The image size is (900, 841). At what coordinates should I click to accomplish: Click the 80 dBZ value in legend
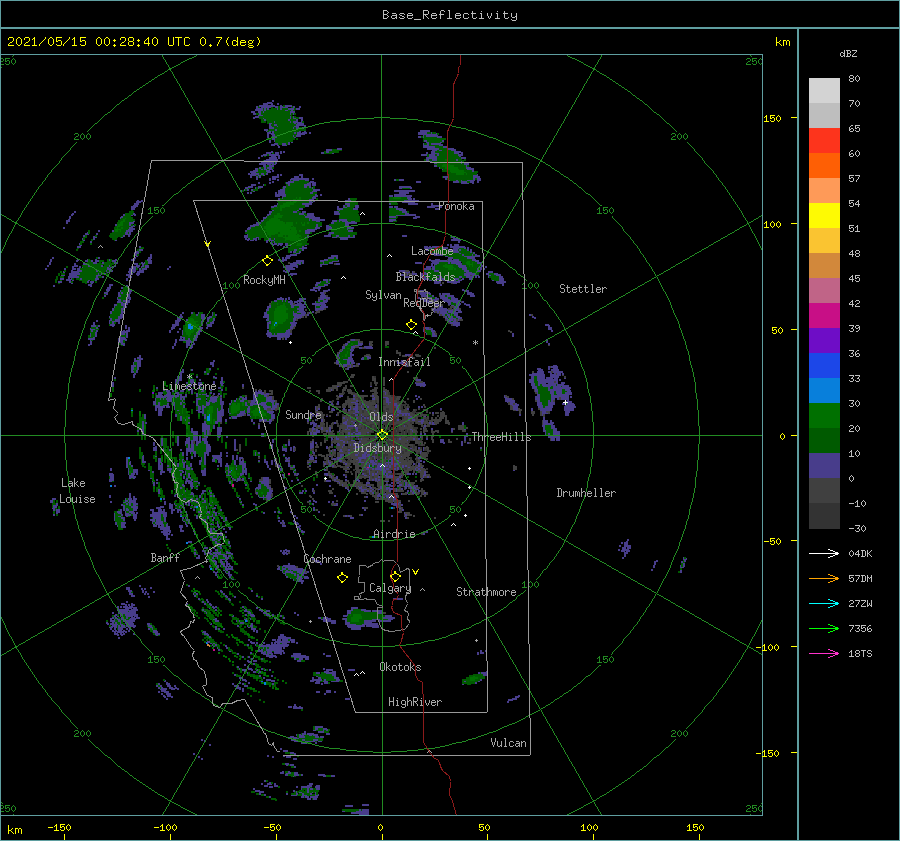(x=854, y=79)
